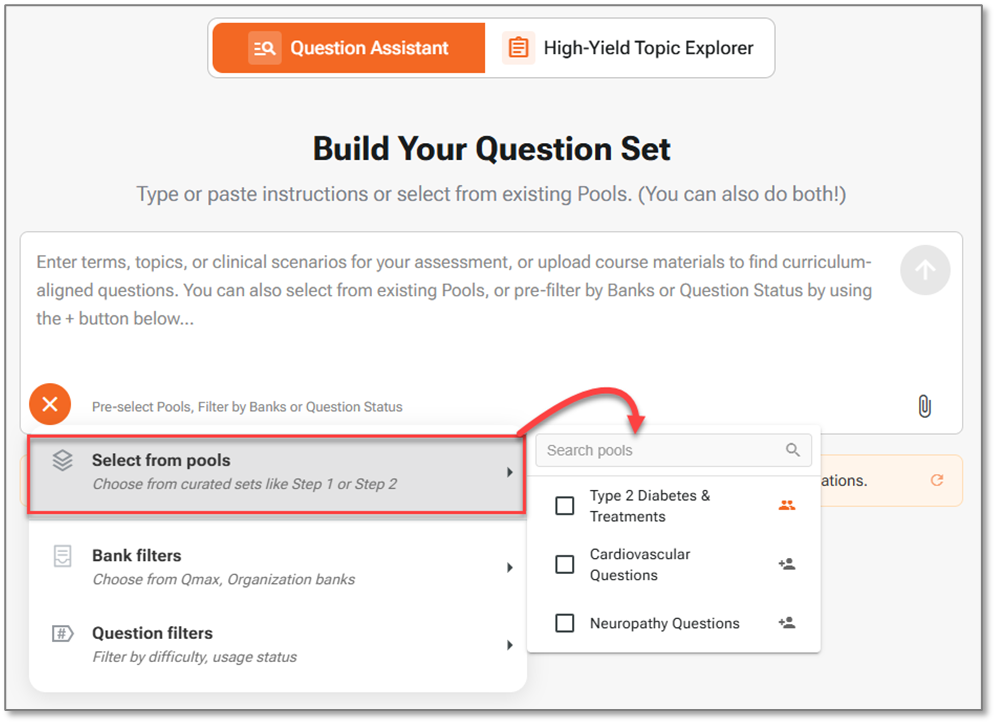Switch to High-Yield Topic Explorer tab
996x724 pixels.
pyautogui.click(x=630, y=48)
